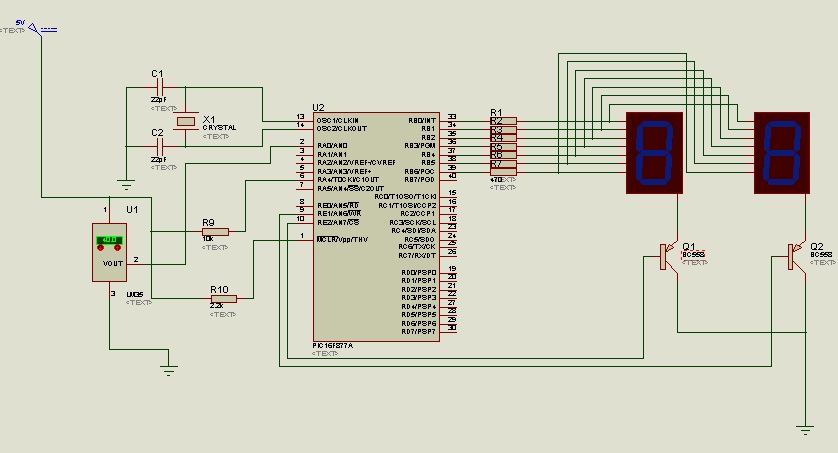Click the Q2 reference label

(x=817, y=246)
